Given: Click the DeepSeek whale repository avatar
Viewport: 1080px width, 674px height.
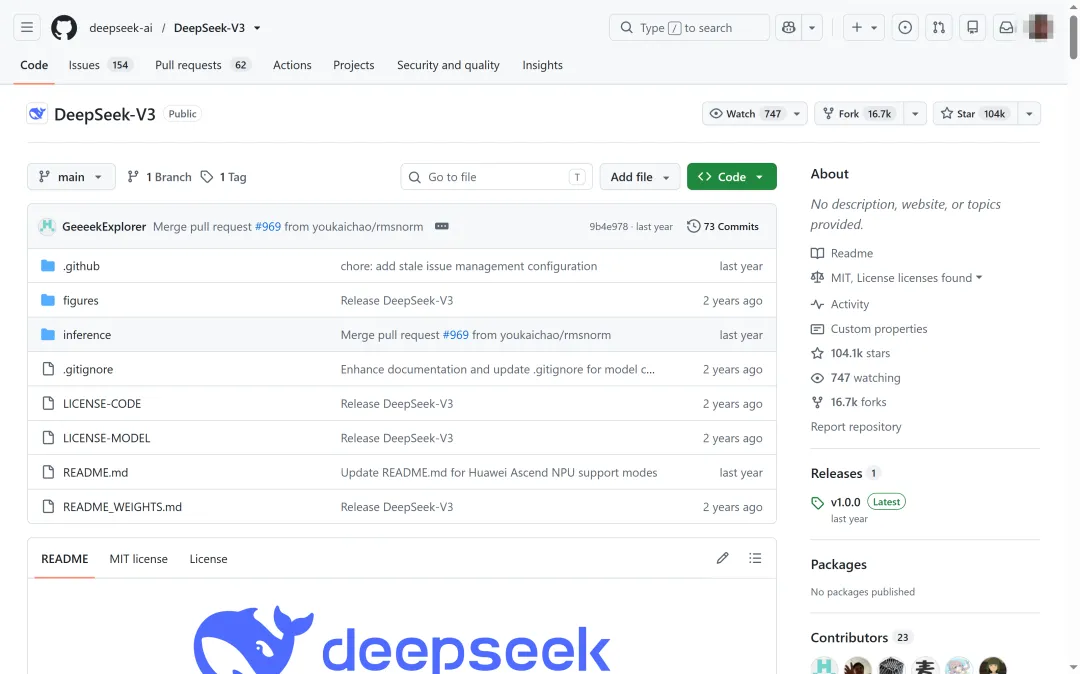Looking at the screenshot, I should [37, 114].
